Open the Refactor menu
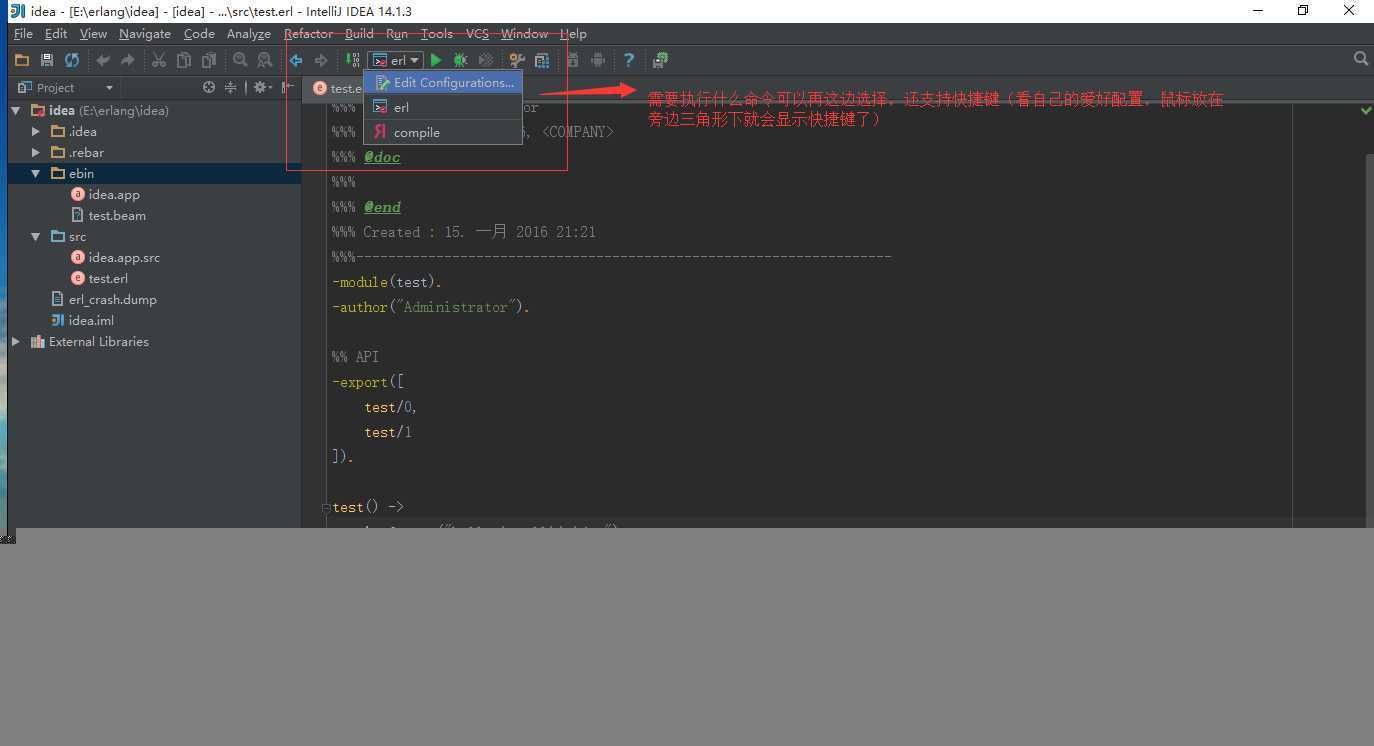The image size is (1374, 746). click(308, 33)
